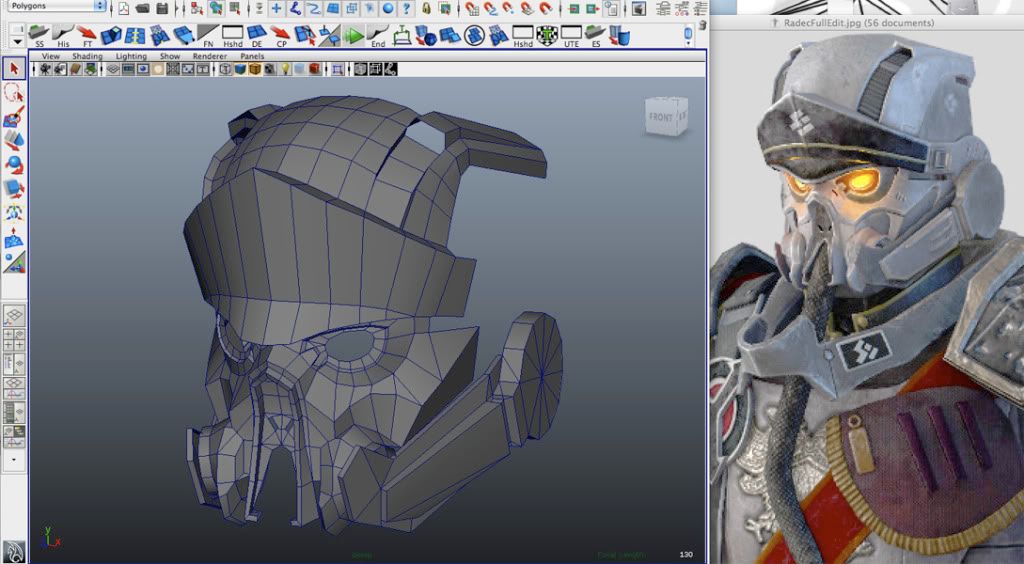Click the checkered shield shelf icon
The height and width of the screenshot is (564, 1024).
point(547,35)
